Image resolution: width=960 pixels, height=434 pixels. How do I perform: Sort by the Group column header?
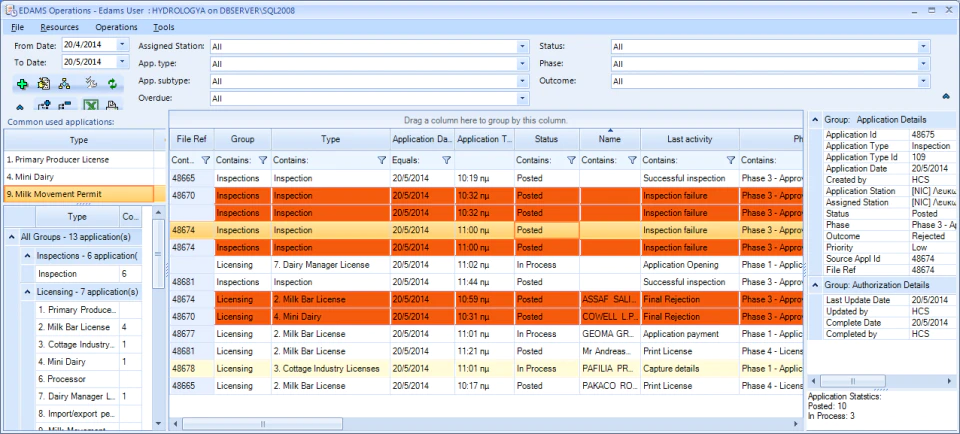242,139
